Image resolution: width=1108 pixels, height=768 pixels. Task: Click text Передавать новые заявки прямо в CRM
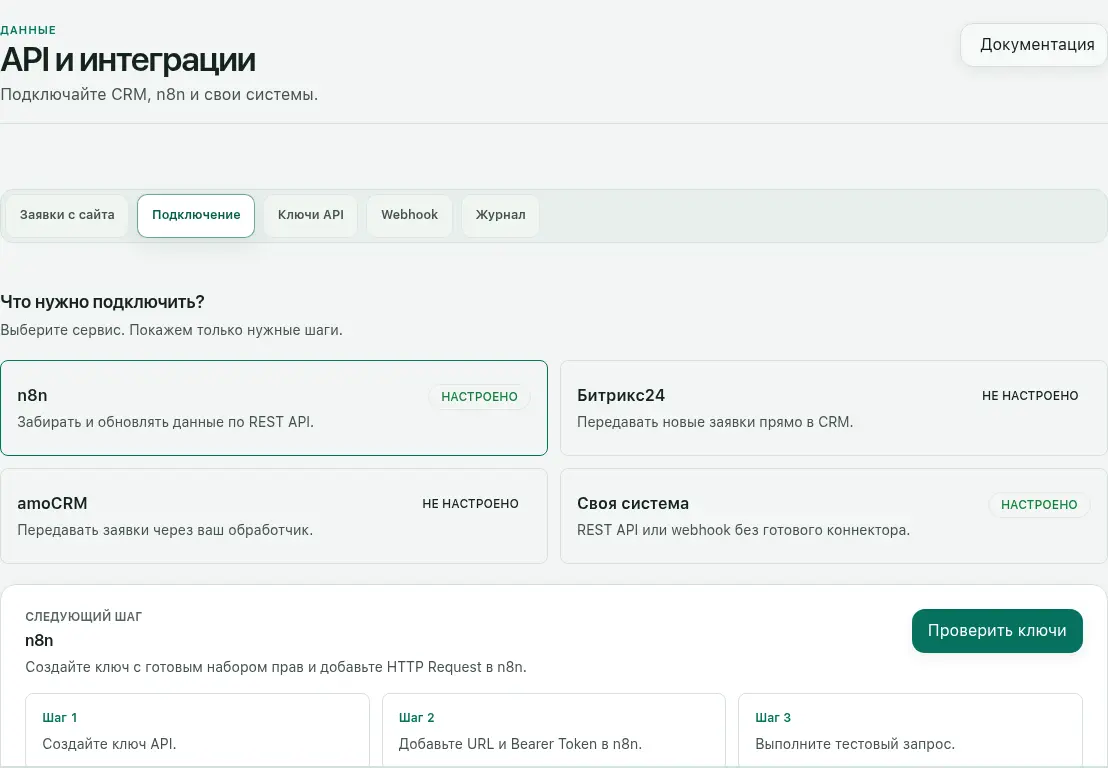pos(715,423)
